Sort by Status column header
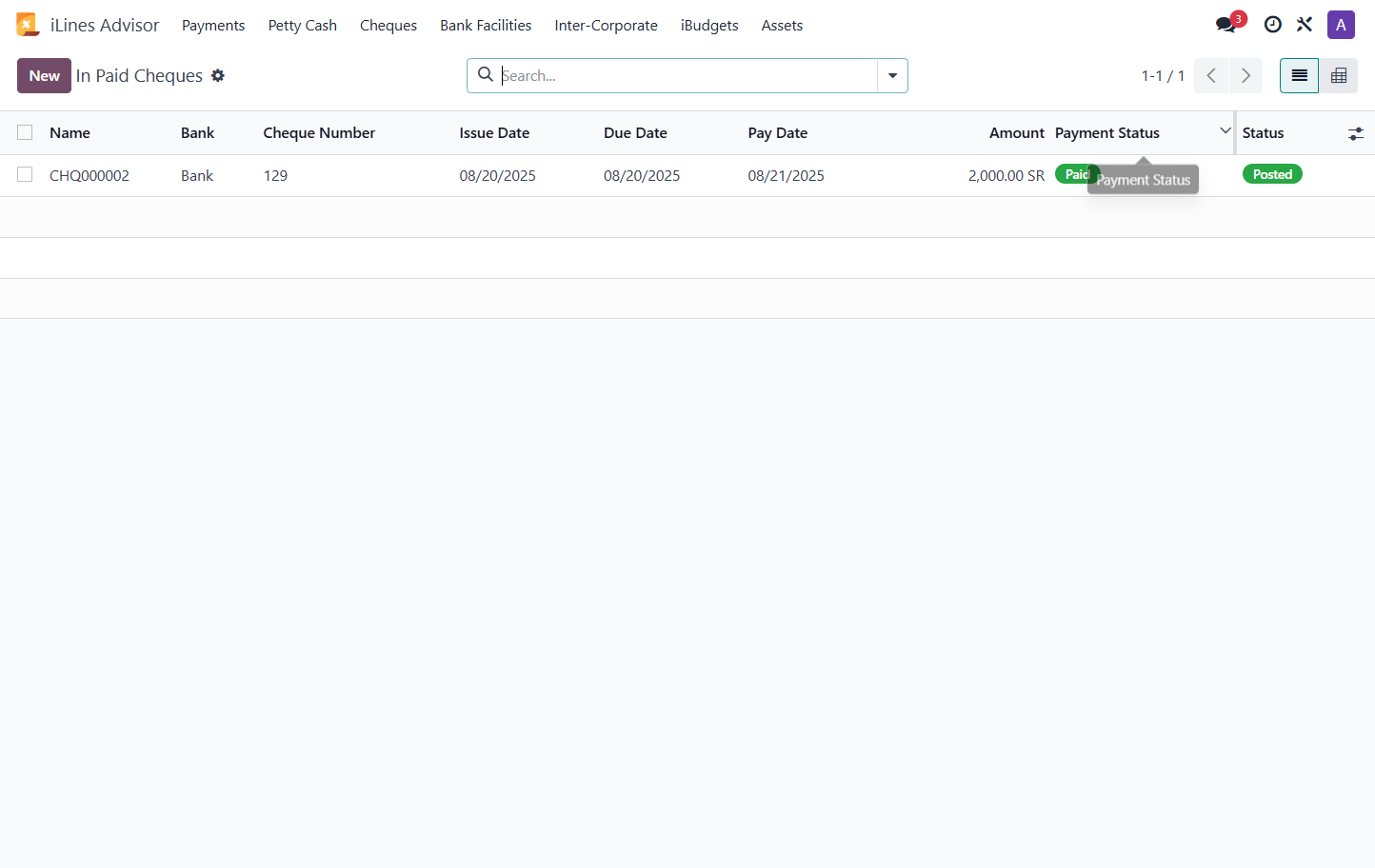 1264,133
